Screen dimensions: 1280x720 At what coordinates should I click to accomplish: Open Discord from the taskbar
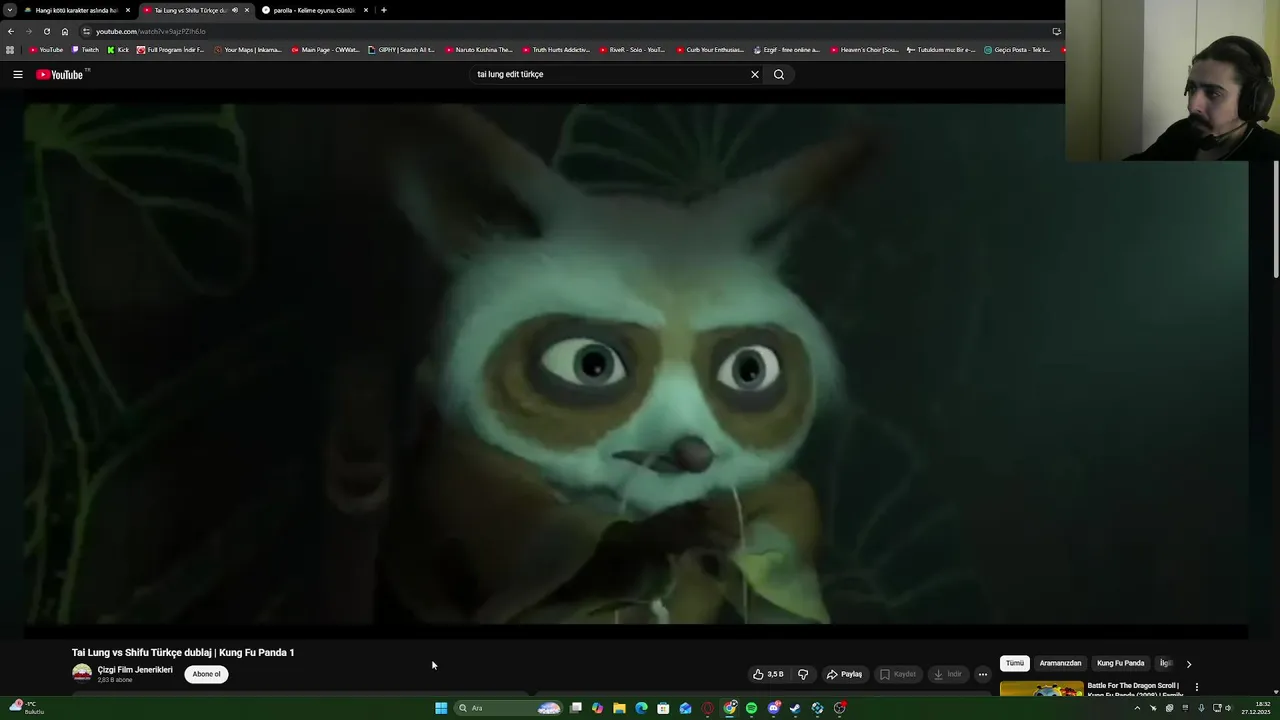click(x=773, y=708)
